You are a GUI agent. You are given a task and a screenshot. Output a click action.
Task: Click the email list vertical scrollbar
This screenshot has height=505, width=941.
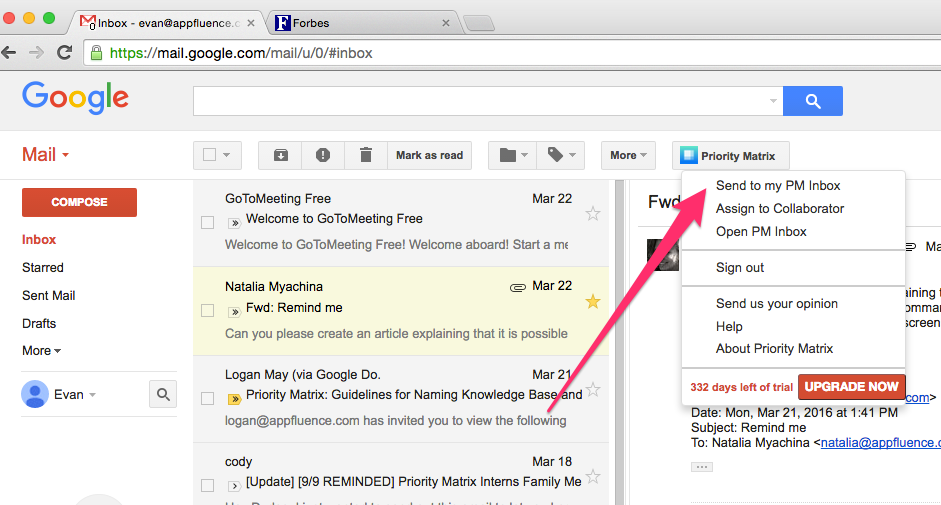point(620,342)
